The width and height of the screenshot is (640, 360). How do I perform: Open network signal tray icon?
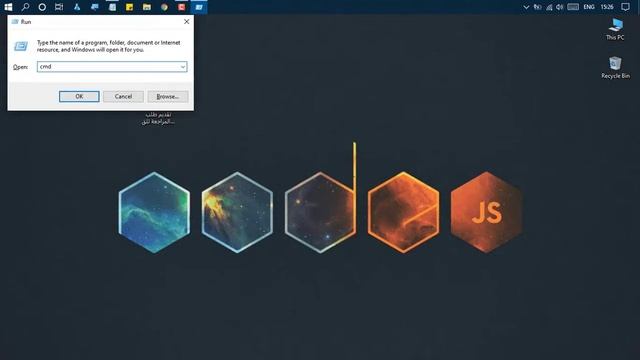(549, 7)
